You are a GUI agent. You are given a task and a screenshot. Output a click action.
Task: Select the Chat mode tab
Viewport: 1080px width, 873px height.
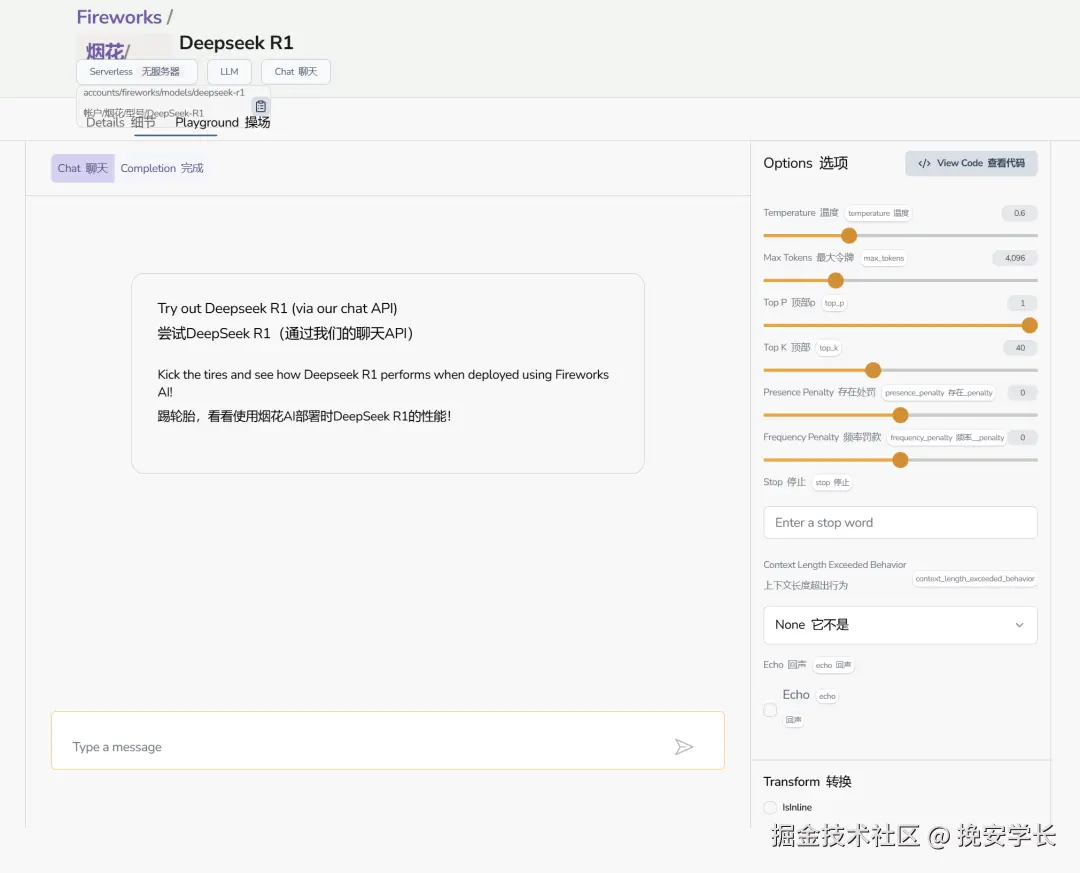point(83,168)
